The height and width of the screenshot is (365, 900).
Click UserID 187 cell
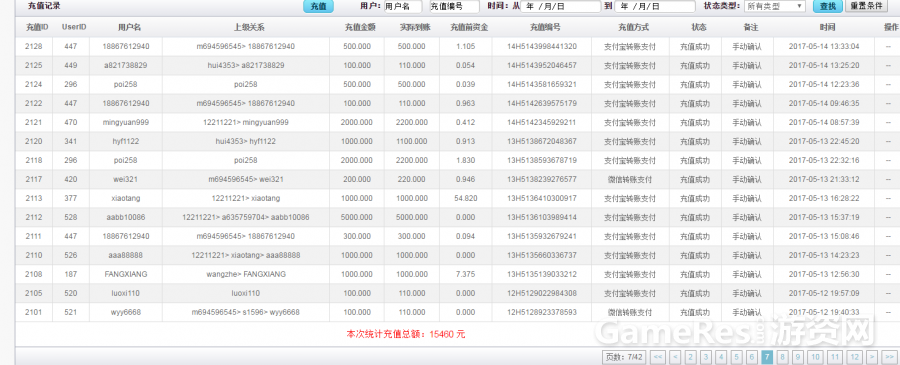71,274
